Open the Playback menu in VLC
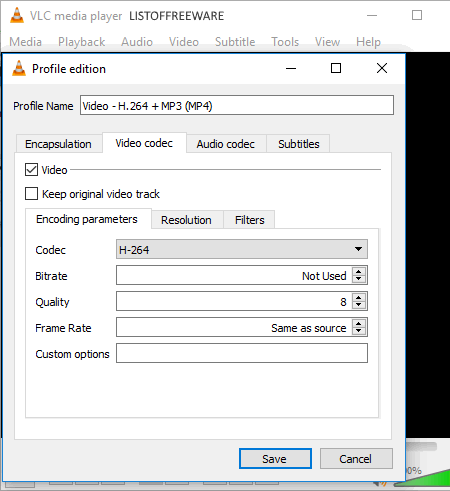The width and height of the screenshot is (450, 491). click(82, 42)
